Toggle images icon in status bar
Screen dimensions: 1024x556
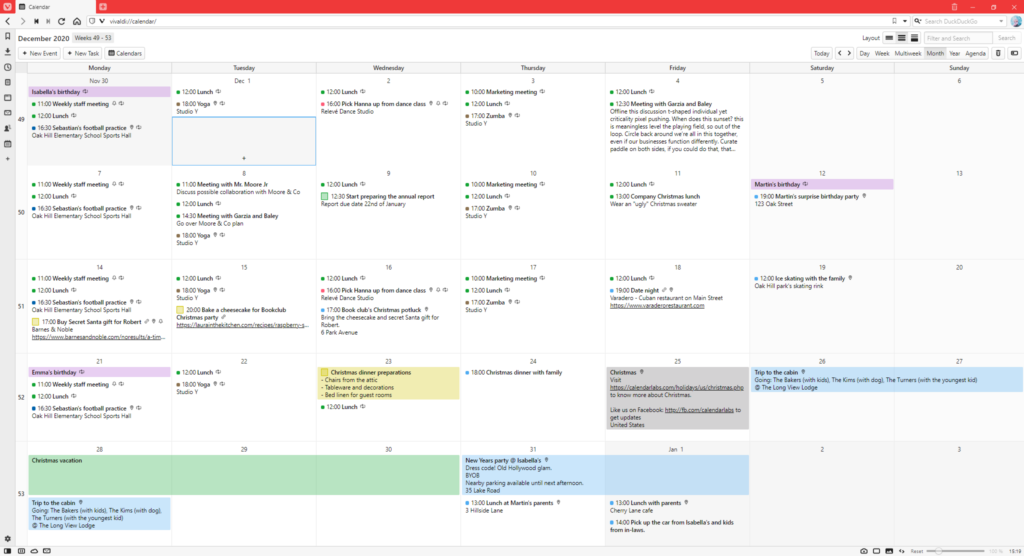pos(889,551)
